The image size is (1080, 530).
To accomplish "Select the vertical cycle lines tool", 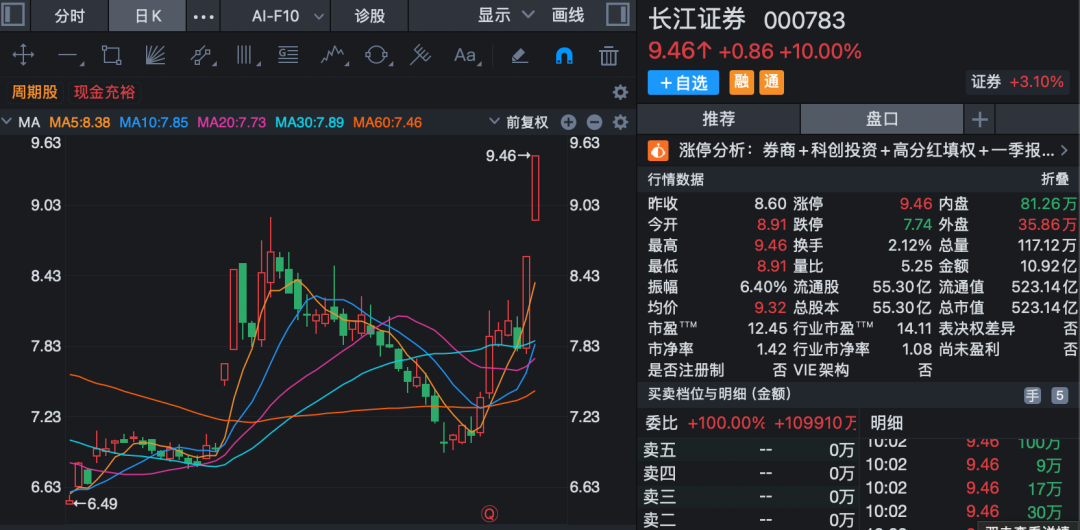I will 245,55.
